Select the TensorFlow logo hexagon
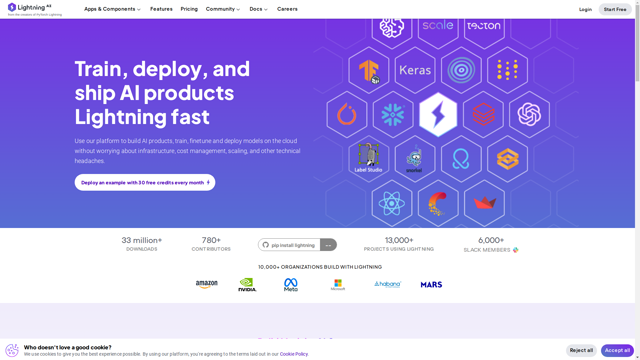Viewport: 640px width, 360px height. 369,70
